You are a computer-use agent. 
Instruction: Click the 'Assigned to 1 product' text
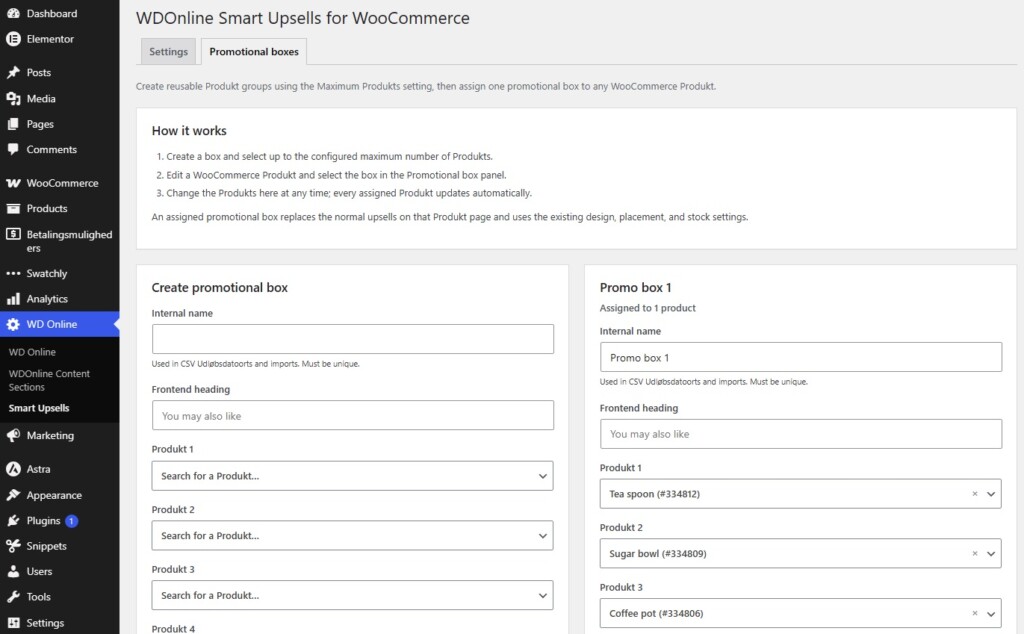(647, 308)
